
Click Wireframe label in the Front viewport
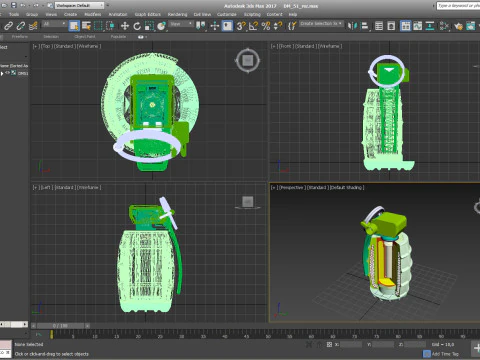[x=329, y=46]
